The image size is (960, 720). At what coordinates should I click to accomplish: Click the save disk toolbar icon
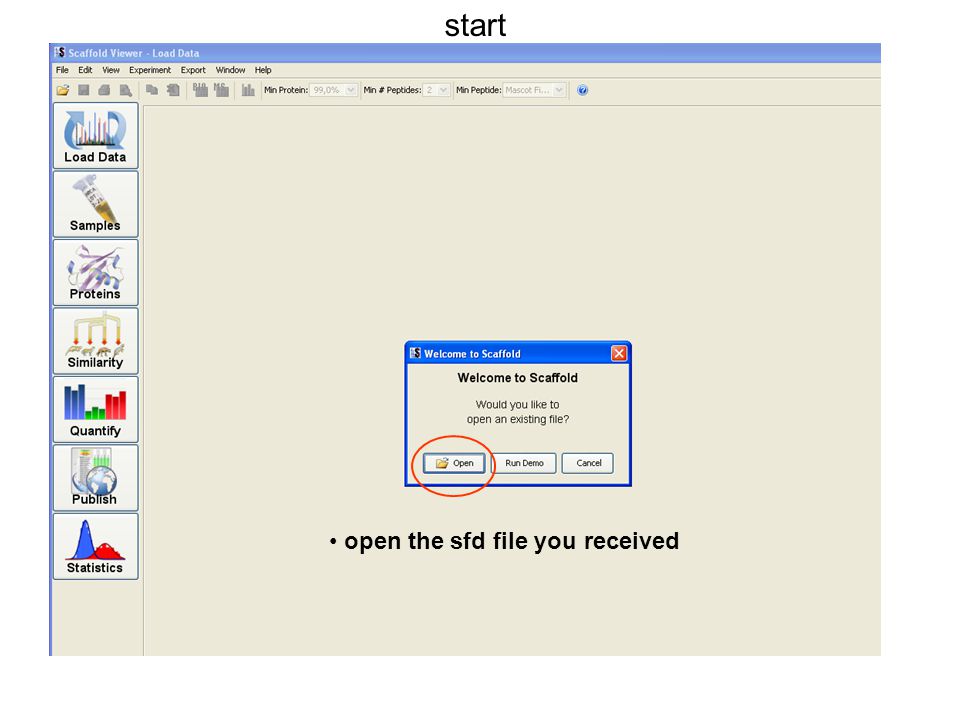(84, 90)
